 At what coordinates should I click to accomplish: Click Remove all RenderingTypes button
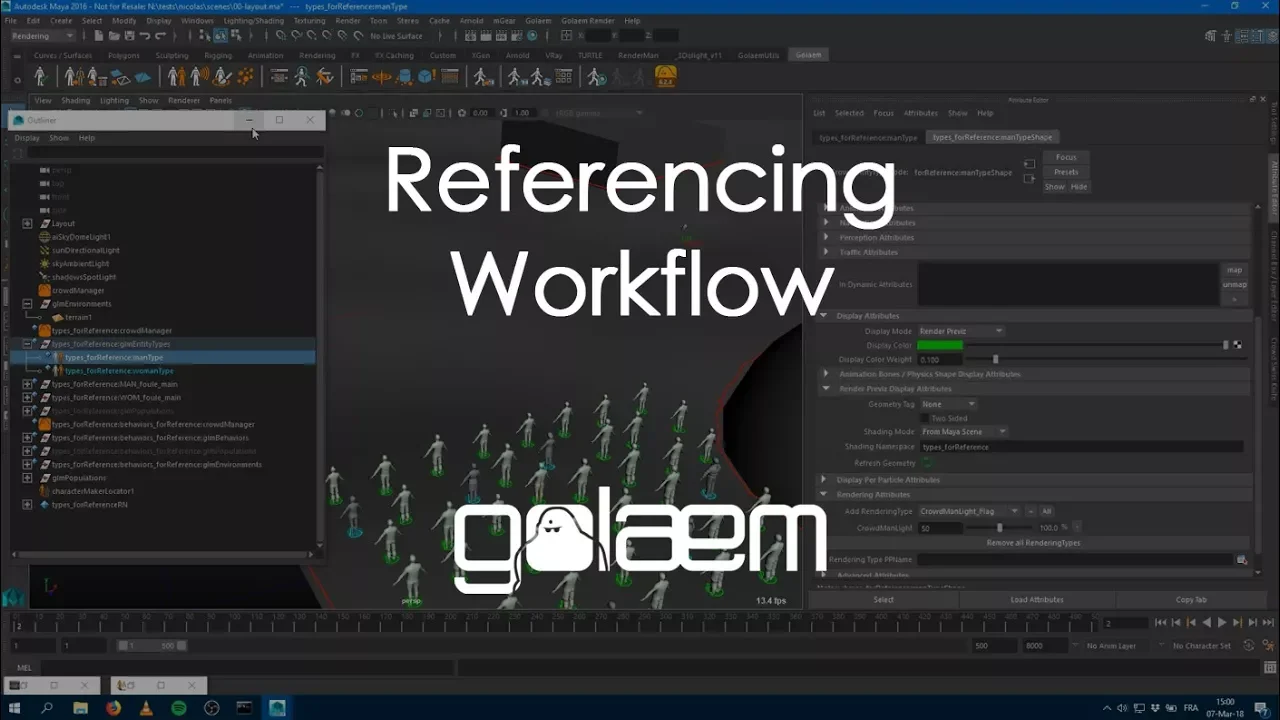[1033, 543]
